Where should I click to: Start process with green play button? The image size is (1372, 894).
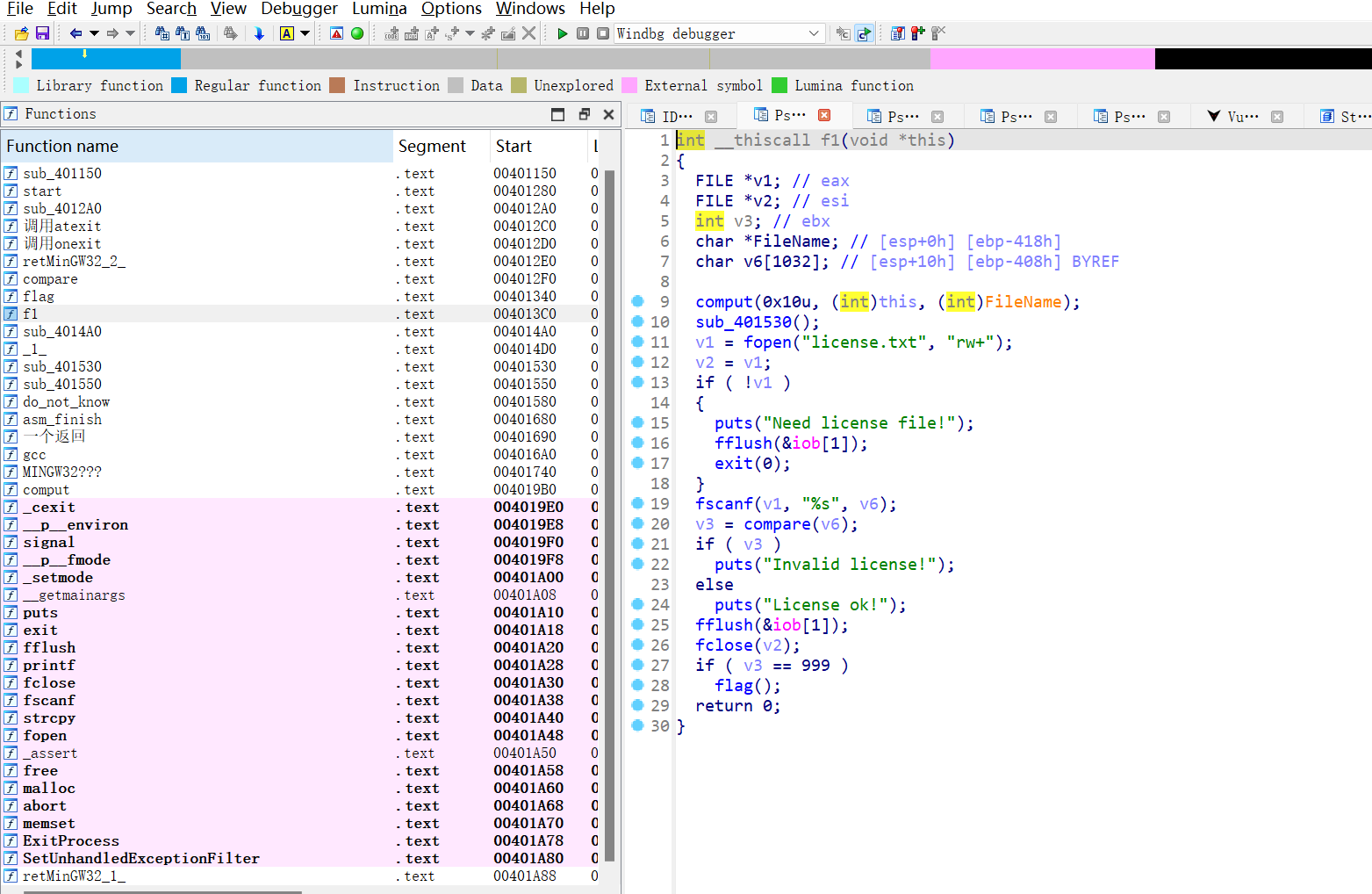point(563,33)
